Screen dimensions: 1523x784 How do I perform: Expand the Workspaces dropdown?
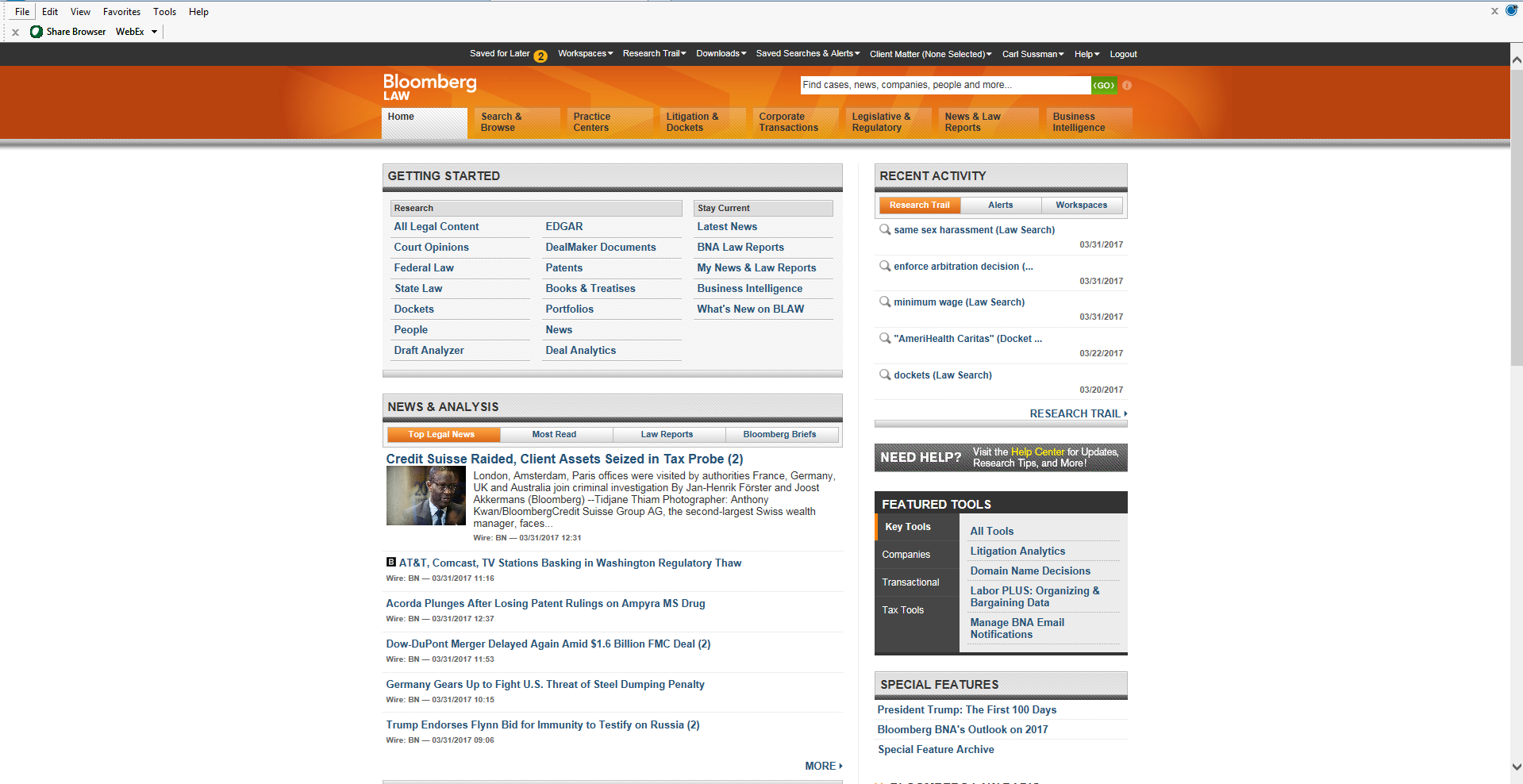pos(586,53)
